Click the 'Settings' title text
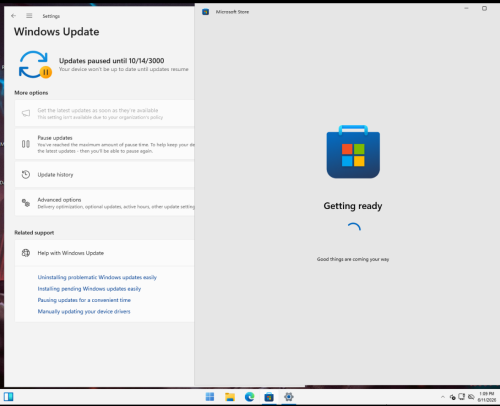 [x=51, y=16]
